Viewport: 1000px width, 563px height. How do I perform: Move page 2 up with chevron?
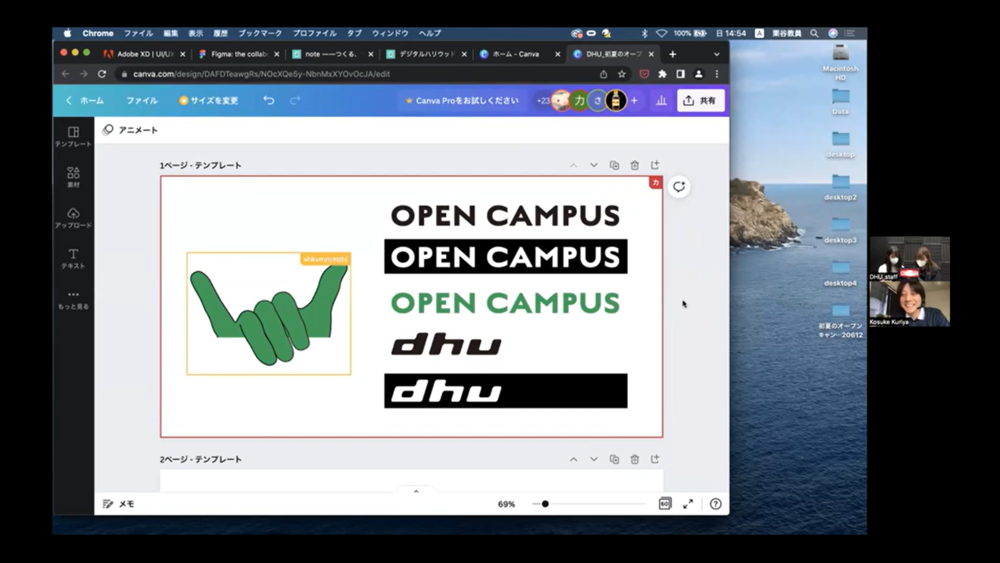[x=573, y=459]
